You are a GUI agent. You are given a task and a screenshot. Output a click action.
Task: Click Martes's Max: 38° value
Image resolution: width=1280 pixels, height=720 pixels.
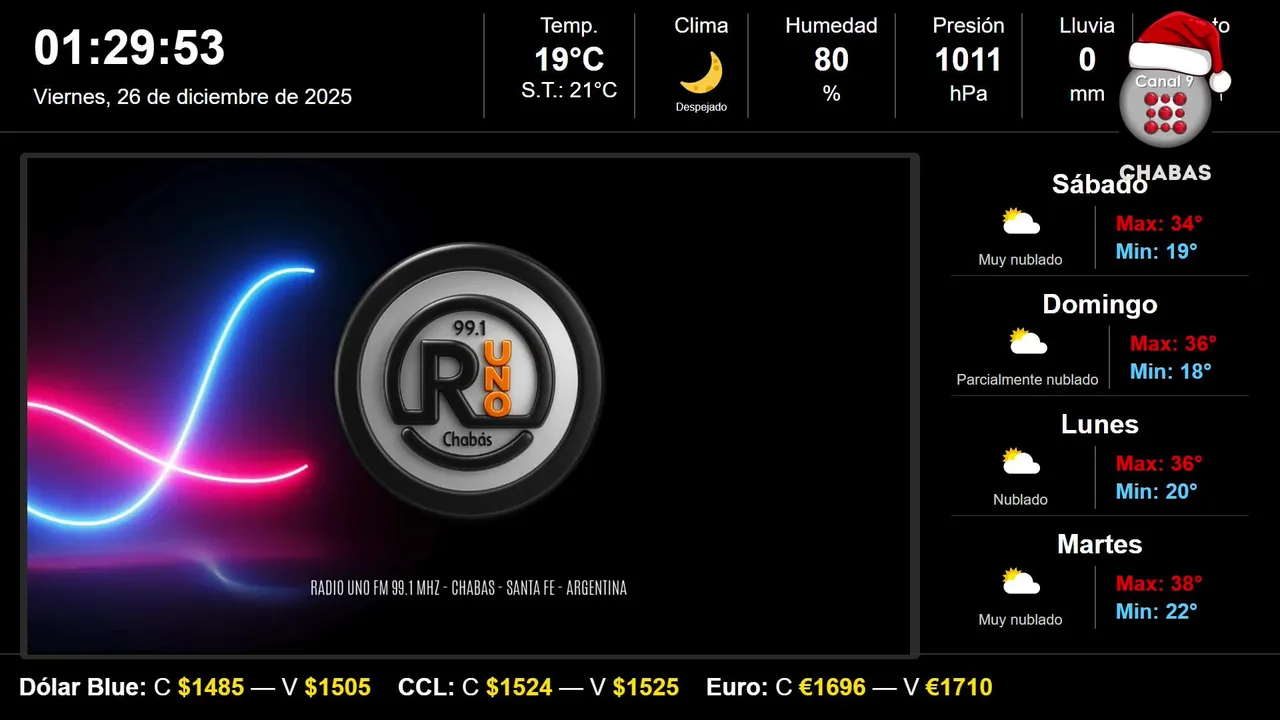(x=1159, y=583)
